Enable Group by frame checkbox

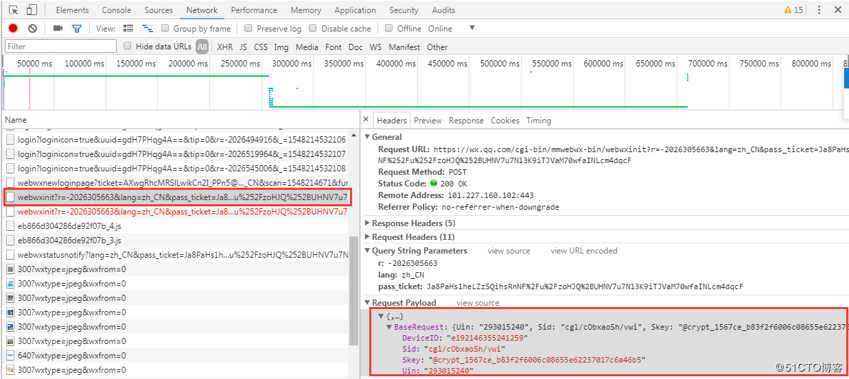(x=165, y=28)
